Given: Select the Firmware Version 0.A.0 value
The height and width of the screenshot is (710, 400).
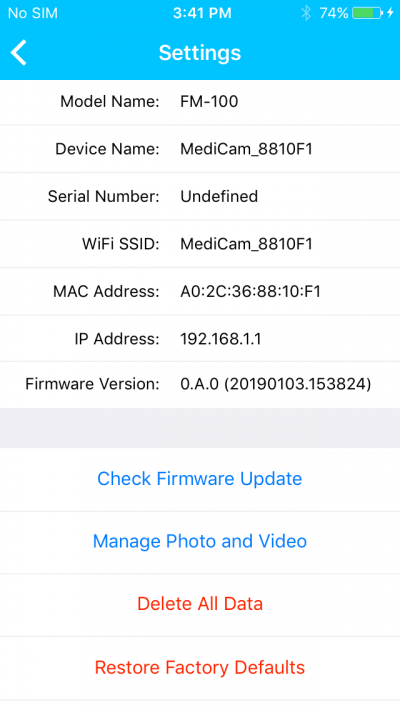Looking at the screenshot, I should (276, 384).
